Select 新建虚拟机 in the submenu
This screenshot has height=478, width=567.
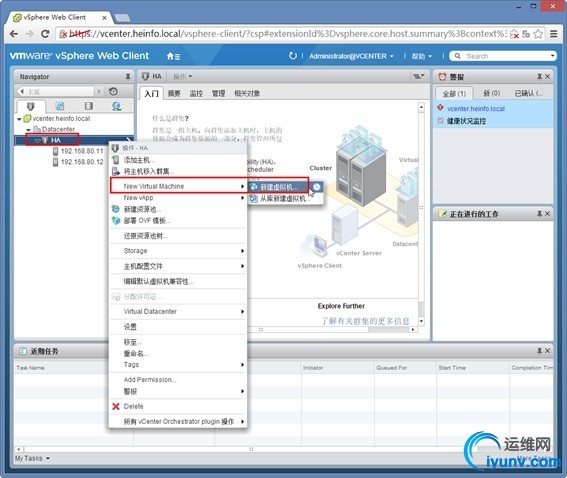[x=278, y=187]
